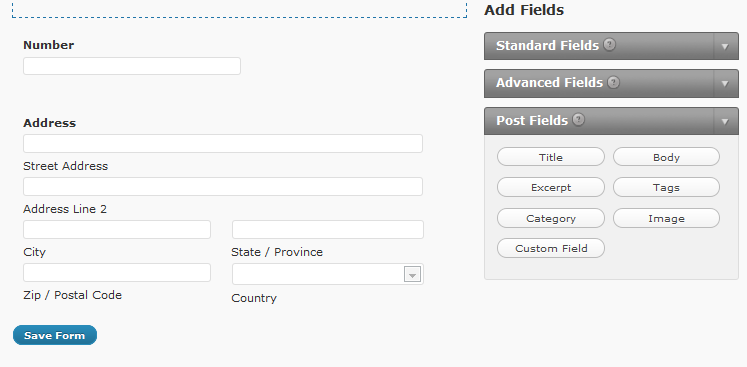Viewport: 747px width, 367px height.
Task: Add a Custom Field post field
Action: 551,248
